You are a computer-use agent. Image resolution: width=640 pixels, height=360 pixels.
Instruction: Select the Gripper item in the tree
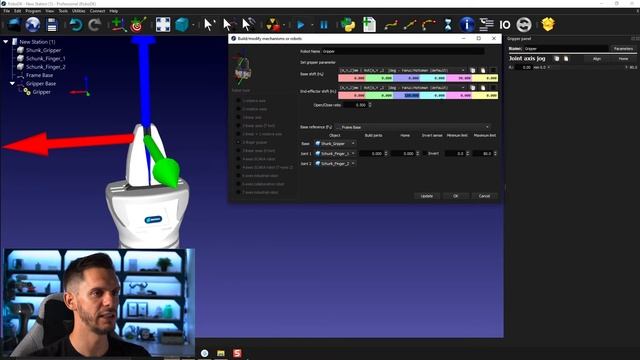[42, 92]
